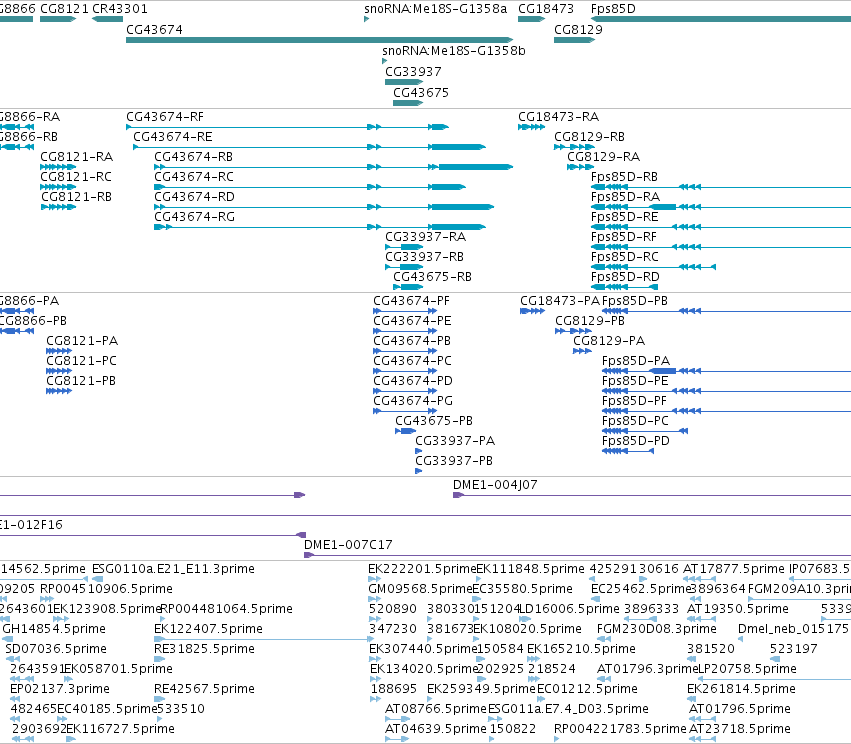
Task: Click transcript label CG43674-RD
Action: [194, 196]
